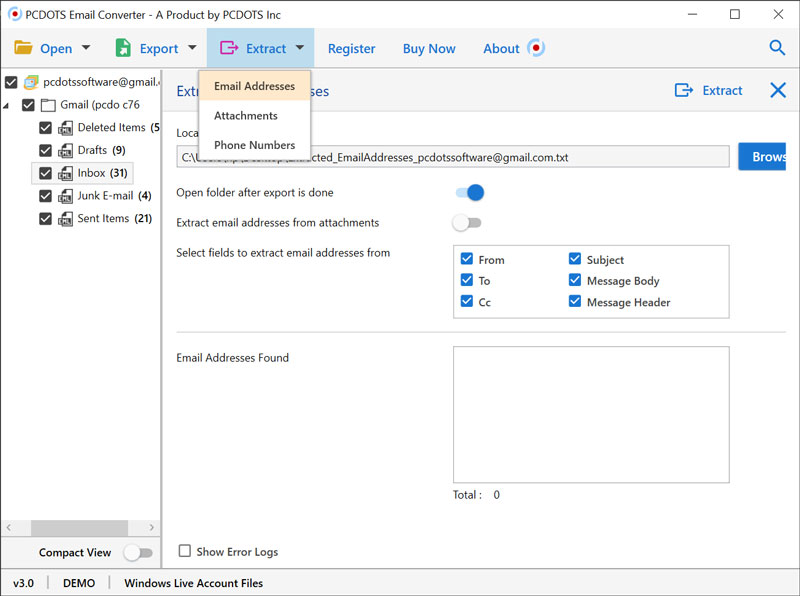
Task: Uncheck the Junk E-mail checkbox
Action: (45, 196)
